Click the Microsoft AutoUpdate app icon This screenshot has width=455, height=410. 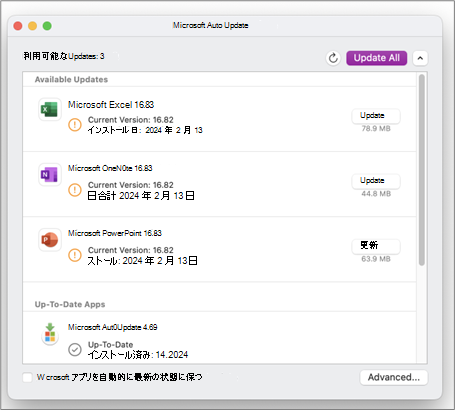coord(50,334)
